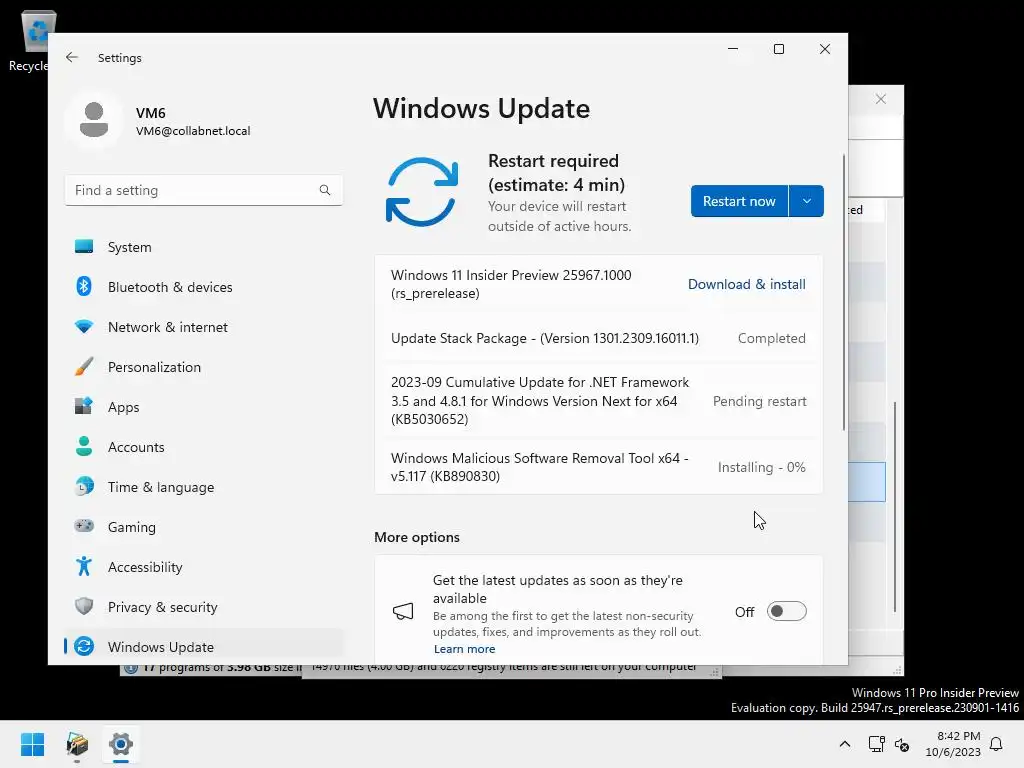Click the Restart now button

[739, 201]
